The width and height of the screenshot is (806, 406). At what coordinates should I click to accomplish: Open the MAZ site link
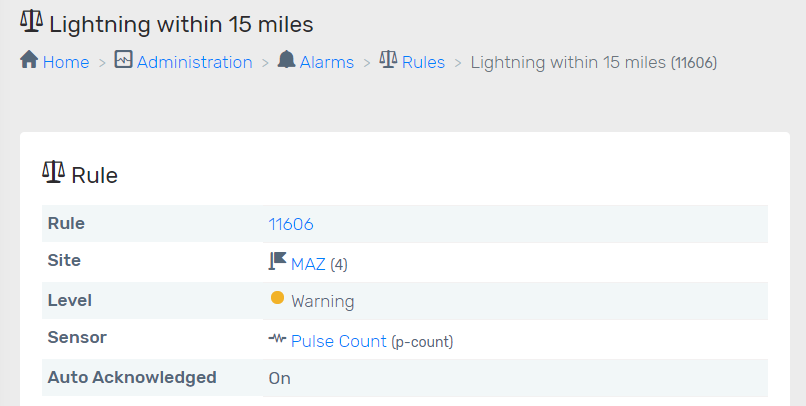click(308, 264)
